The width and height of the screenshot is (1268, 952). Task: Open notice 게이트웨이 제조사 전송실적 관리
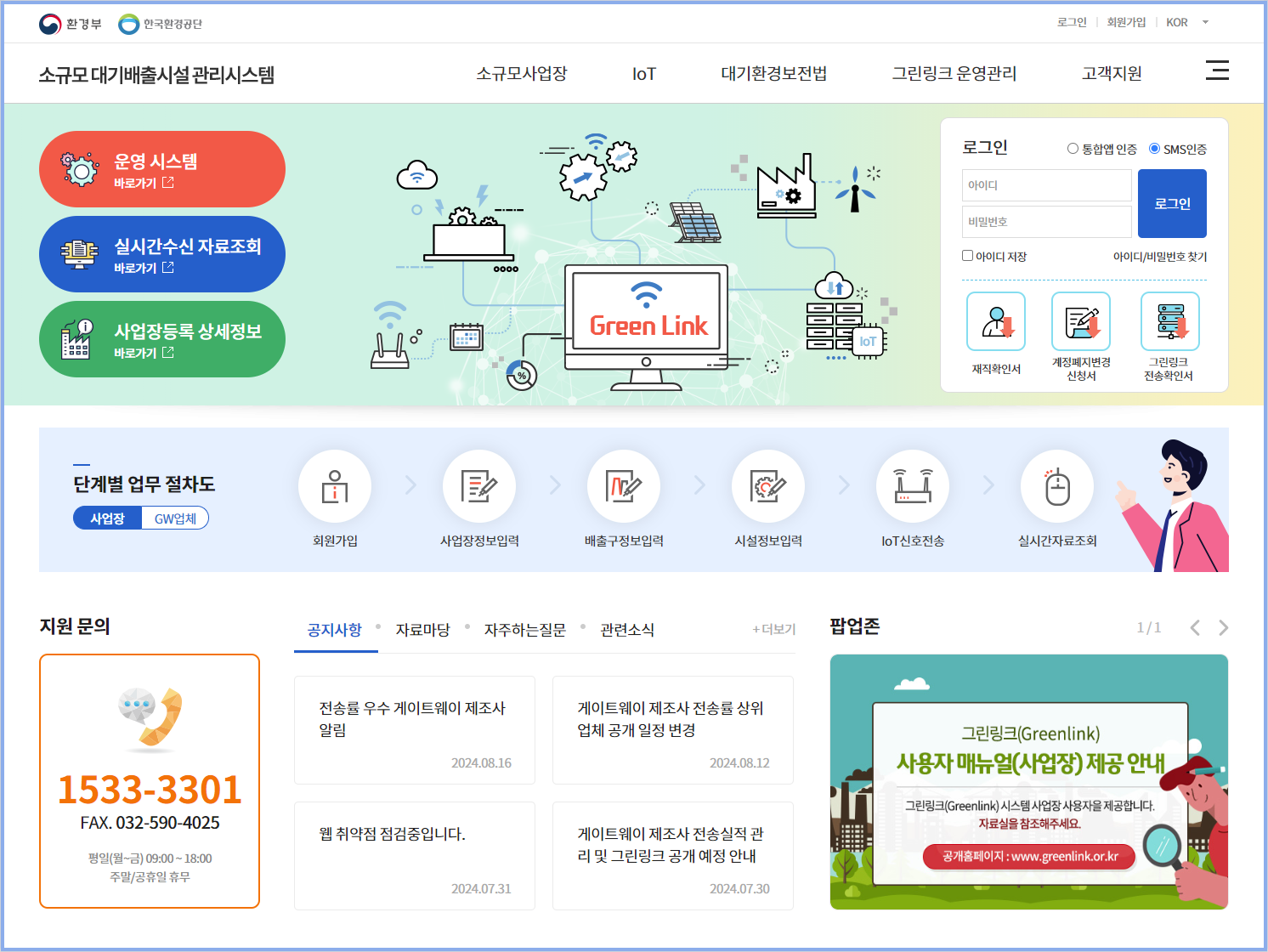coord(673,856)
